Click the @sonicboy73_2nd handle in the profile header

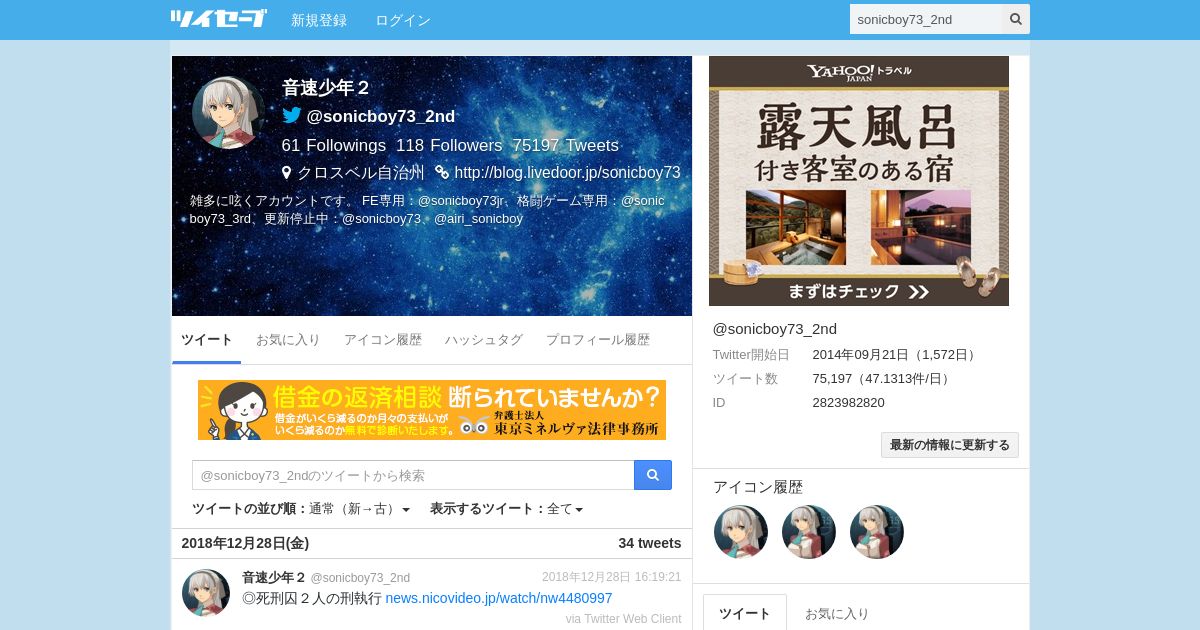(380, 116)
